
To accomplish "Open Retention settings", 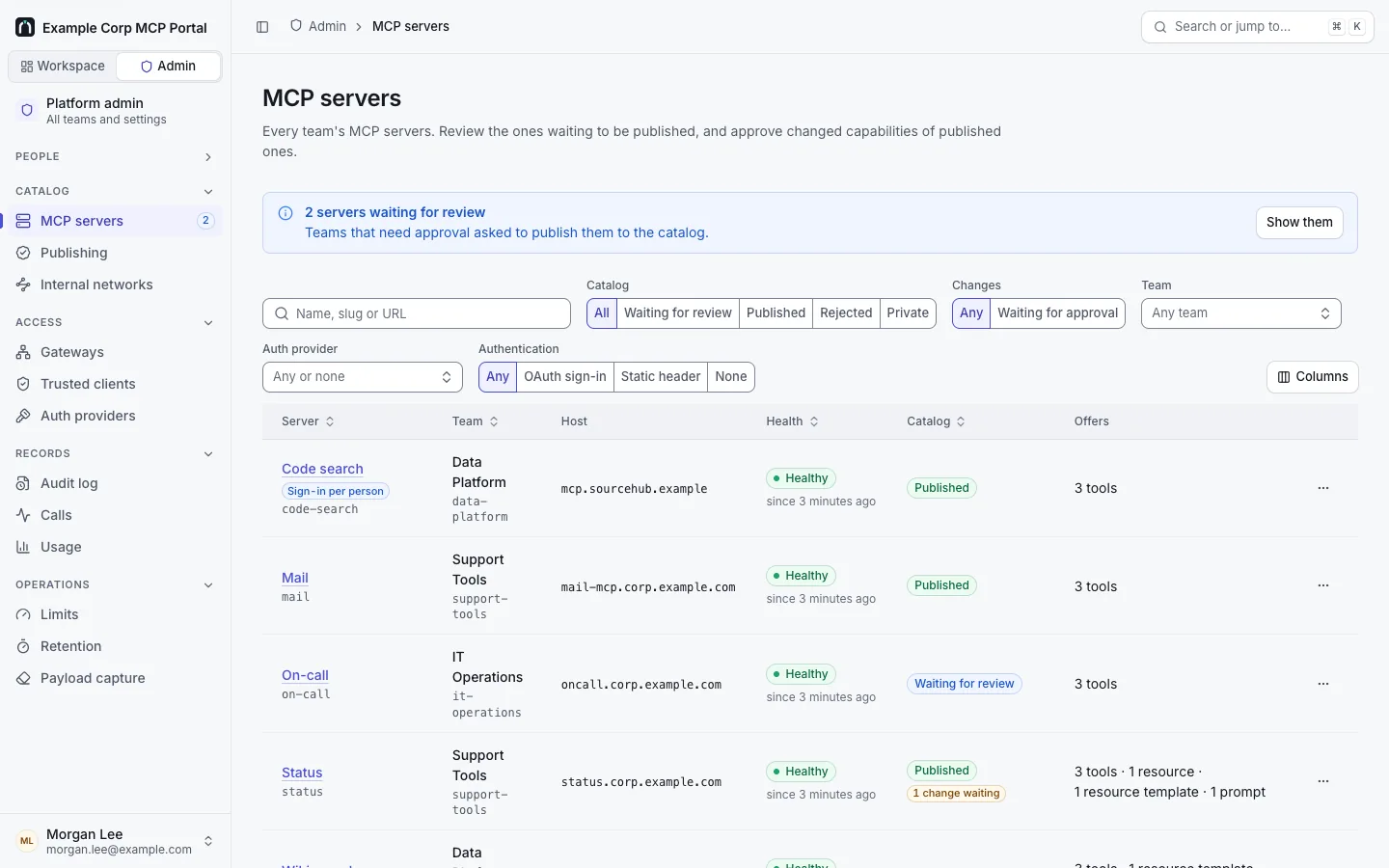I will [x=114, y=646].
